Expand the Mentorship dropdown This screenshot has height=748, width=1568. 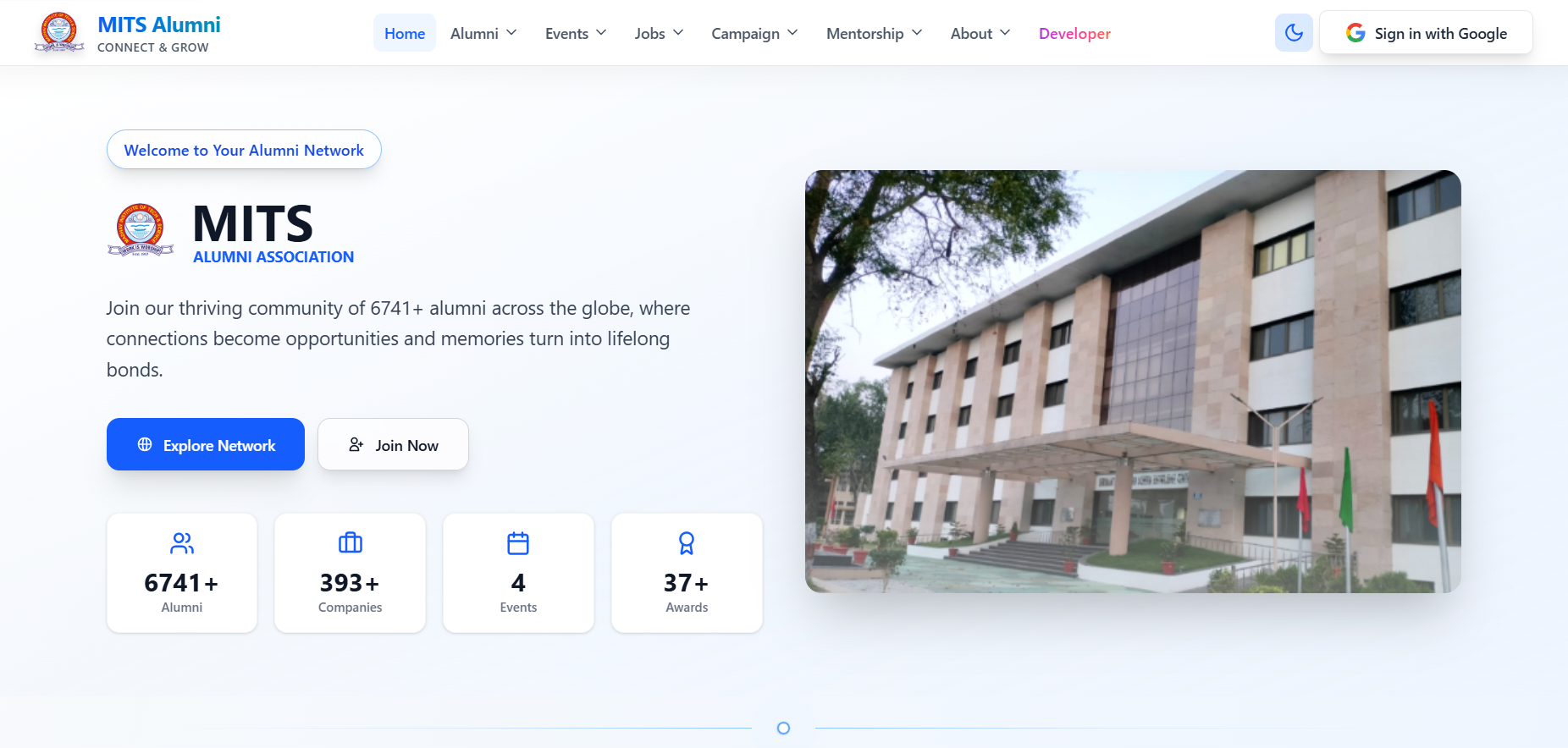click(874, 33)
